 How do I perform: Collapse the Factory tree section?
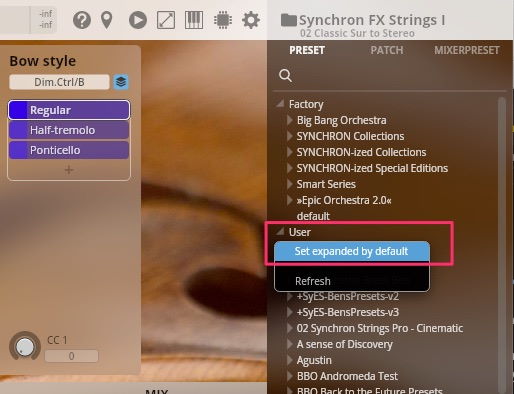(280, 103)
